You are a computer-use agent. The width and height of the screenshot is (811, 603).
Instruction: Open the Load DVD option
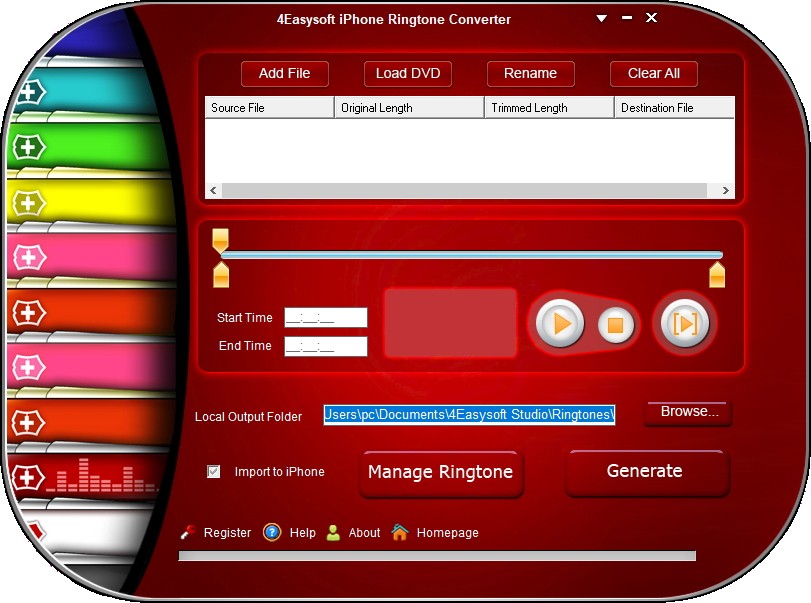coord(408,73)
